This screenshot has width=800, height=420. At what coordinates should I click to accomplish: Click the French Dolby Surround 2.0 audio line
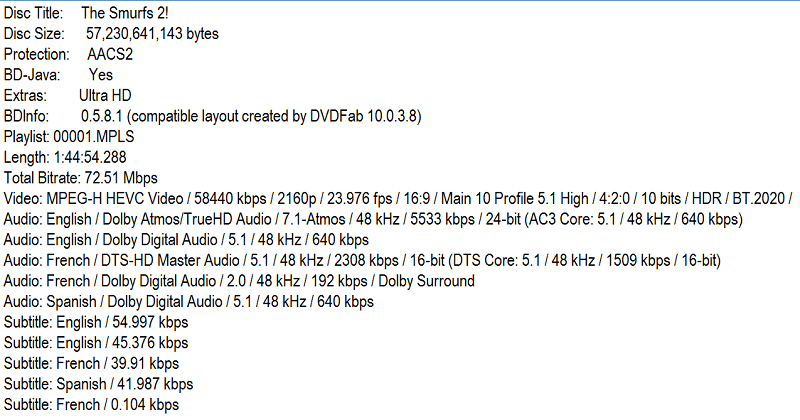click(239, 281)
